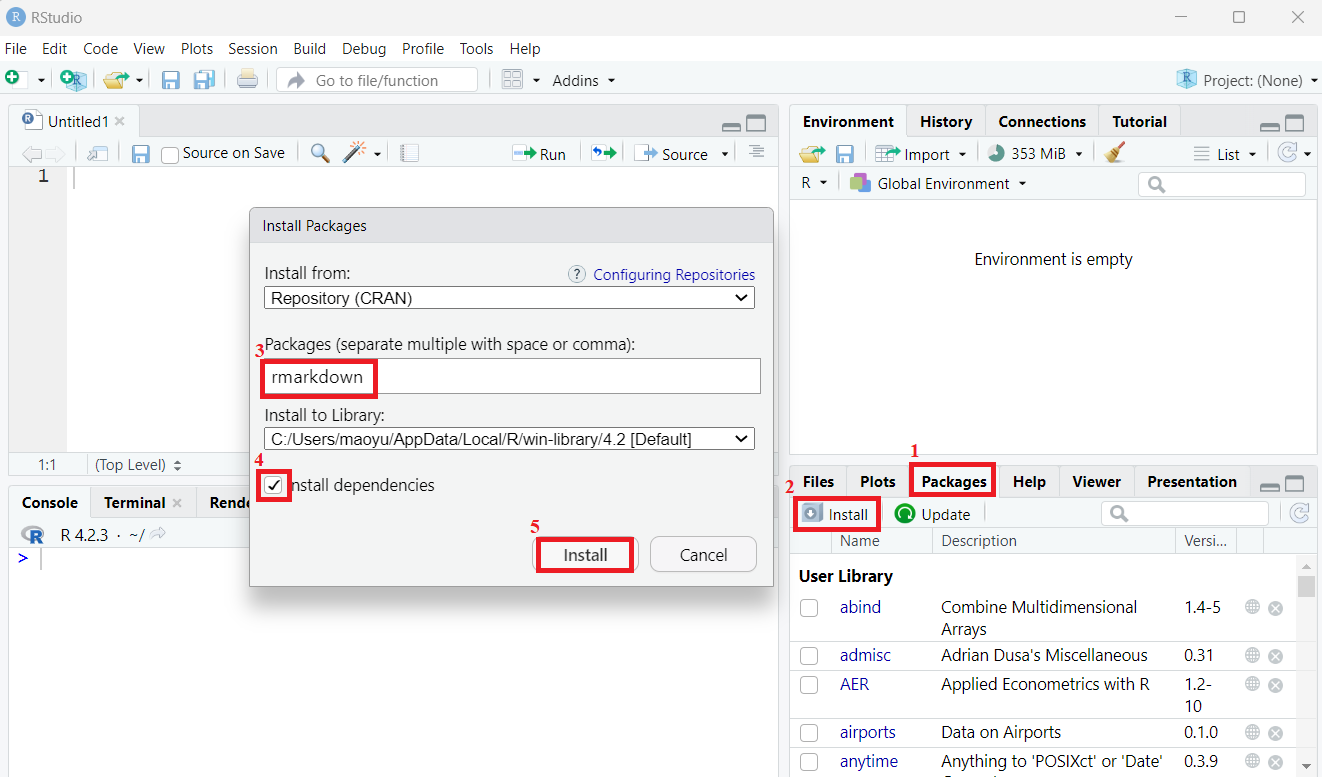Viewport: 1322px width, 777px height.
Task: Click the code tools magic wand icon
Action: click(354, 153)
